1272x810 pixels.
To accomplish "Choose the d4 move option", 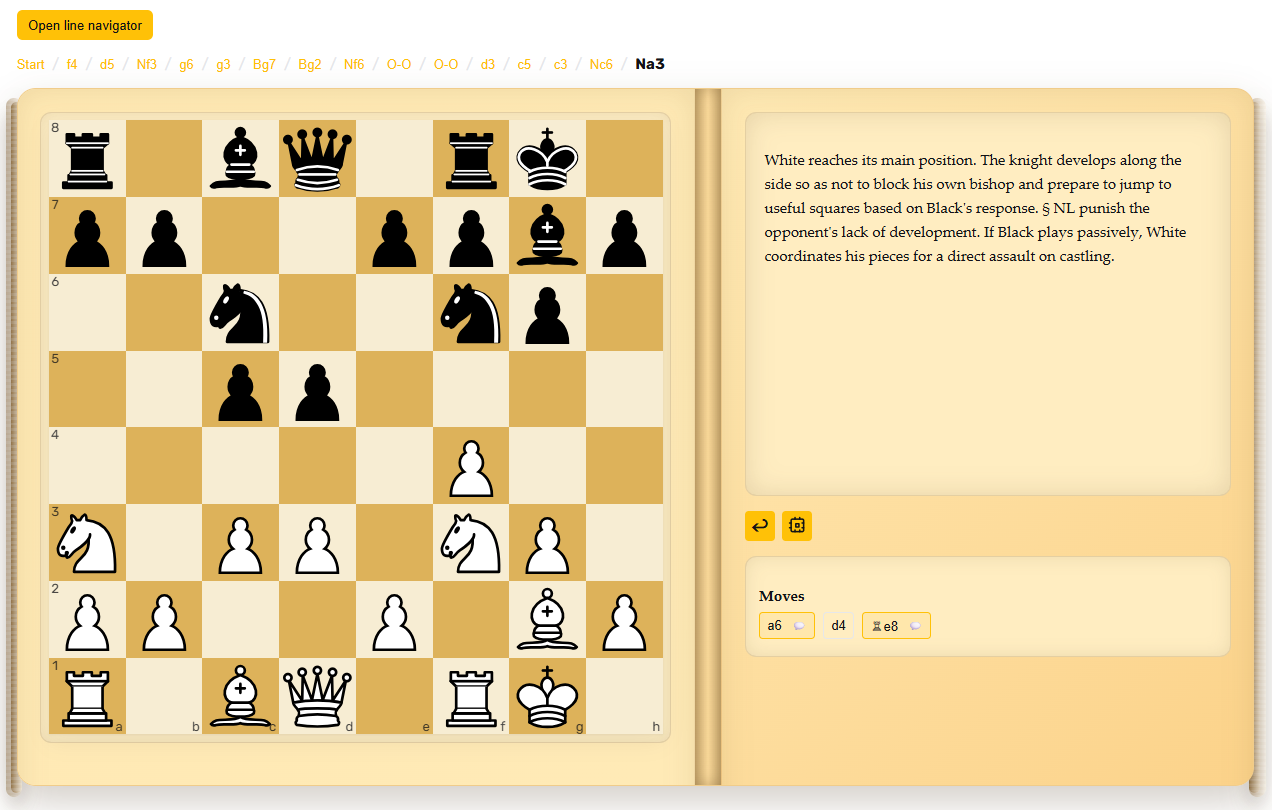I will click(839, 626).
